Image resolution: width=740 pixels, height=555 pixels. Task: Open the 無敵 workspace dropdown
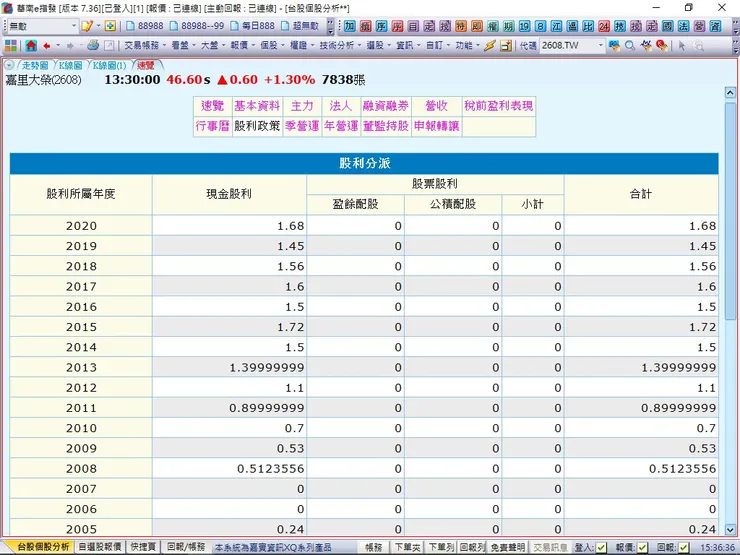[x=74, y=26]
